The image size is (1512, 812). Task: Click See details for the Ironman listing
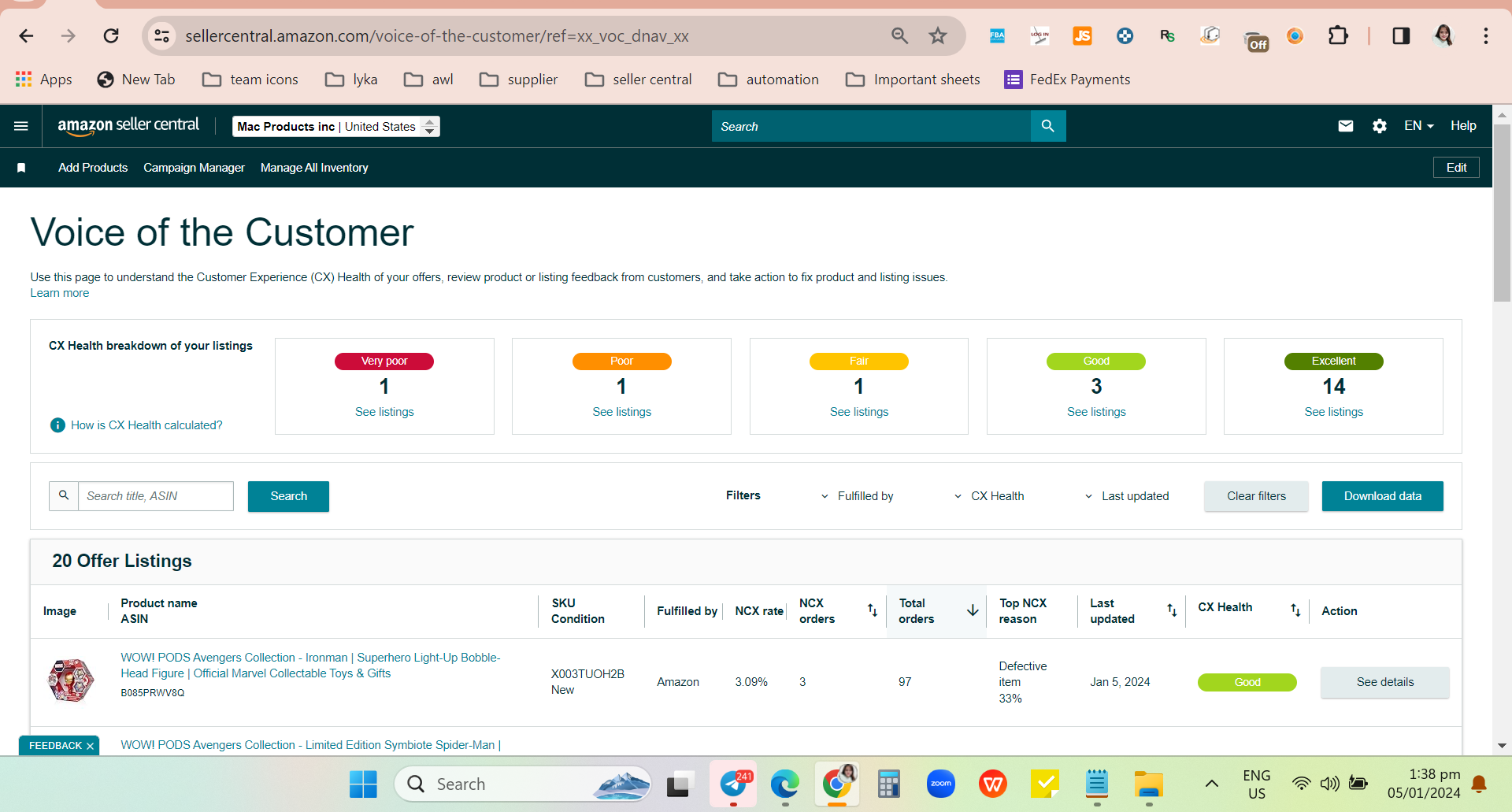(1385, 682)
